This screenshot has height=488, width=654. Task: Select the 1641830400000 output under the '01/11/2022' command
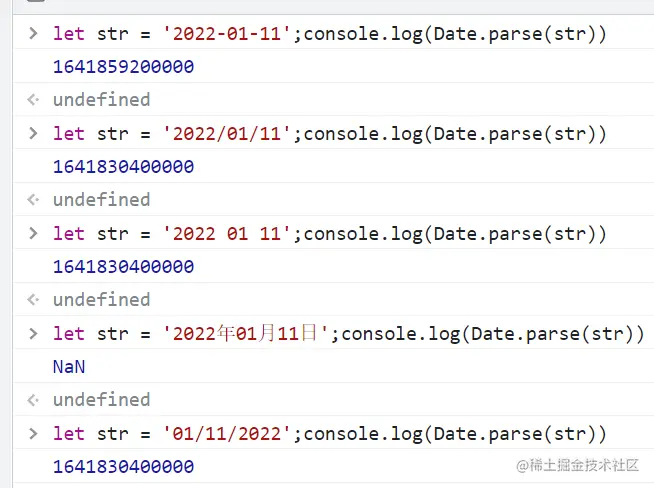(123, 467)
